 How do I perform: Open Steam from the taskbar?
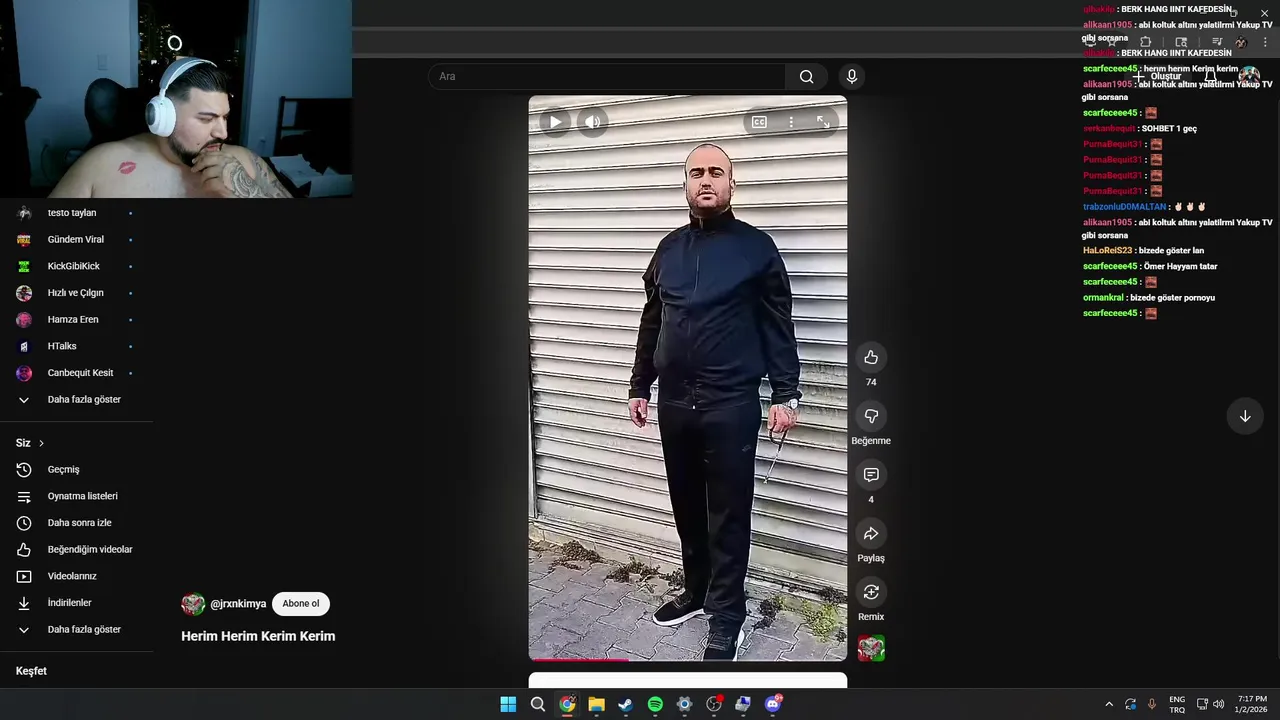pos(626,704)
